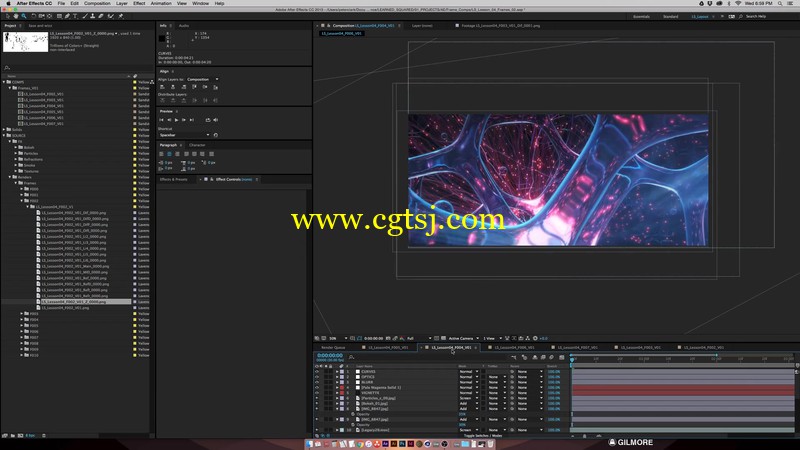Image resolution: width=800 pixels, height=450 pixels.
Task: Hide the Pale Magenta Solid 1 layer
Action: point(317,387)
